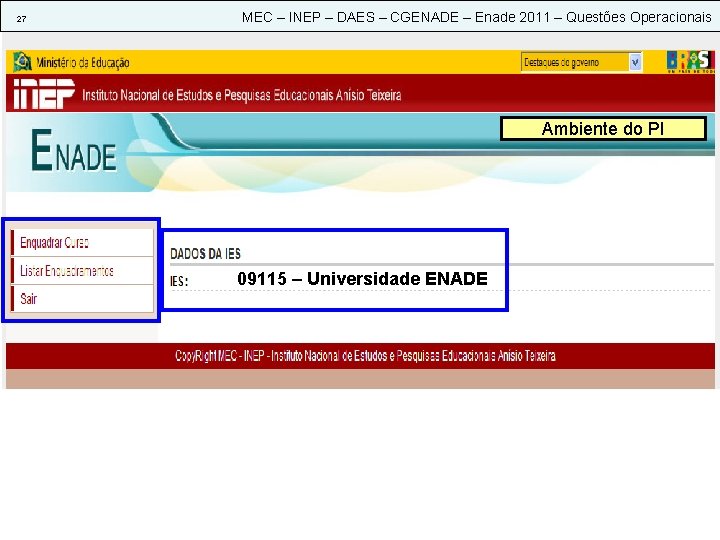Open the Ministério da Educação link
The height and width of the screenshot is (540, 720).
point(83,63)
